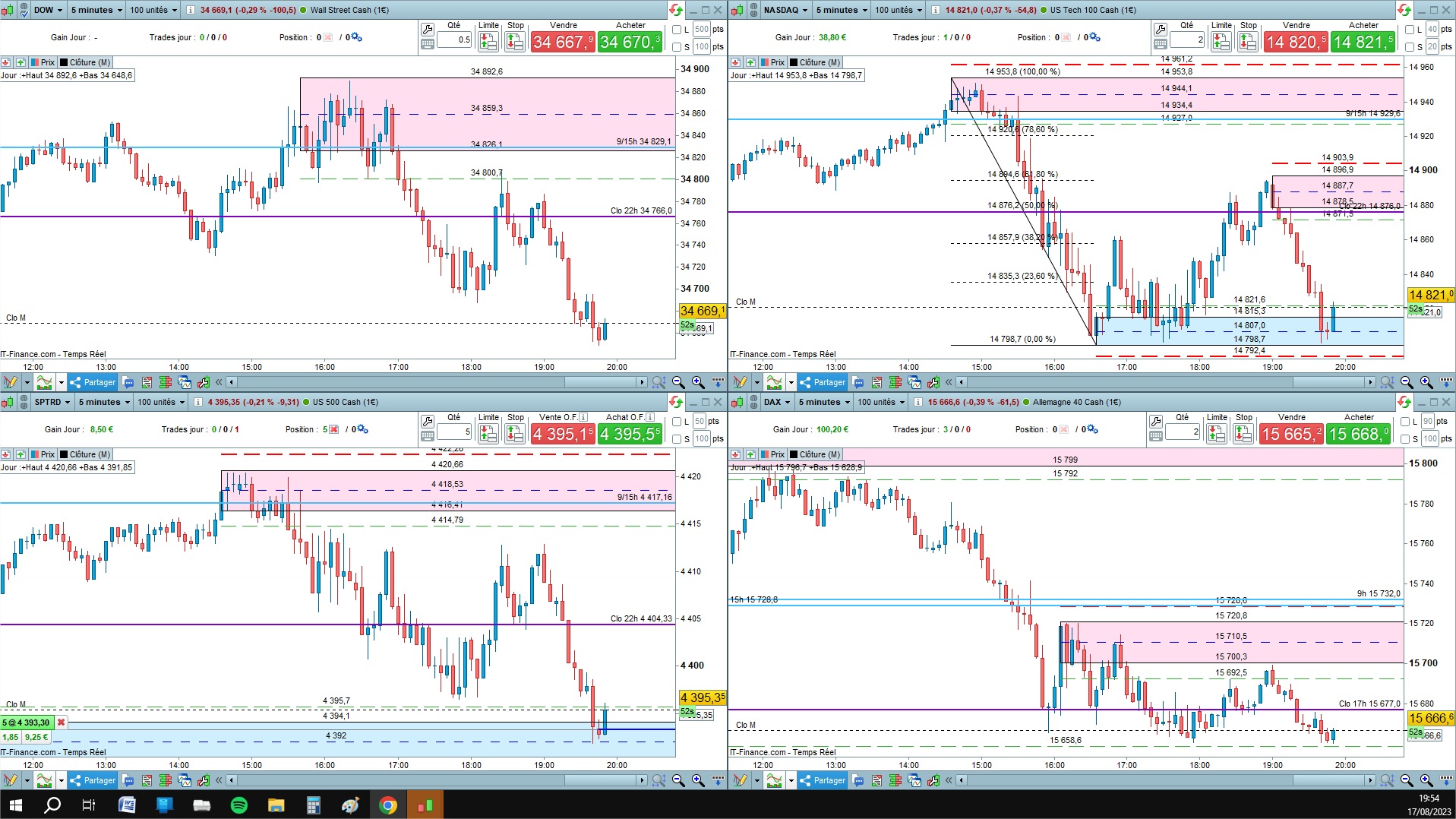Image resolution: width=1456 pixels, height=819 pixels.
Task: Click the DOW chart horizontal scrollbar thumb
Action: coord(600,382)
